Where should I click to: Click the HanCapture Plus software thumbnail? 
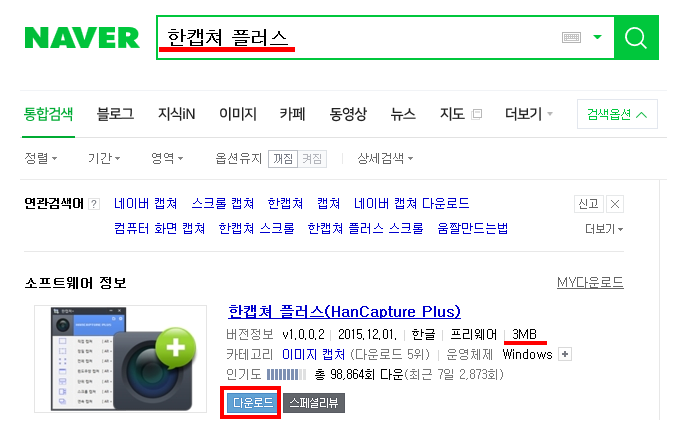pyautogui.click(x=121, y=359)
